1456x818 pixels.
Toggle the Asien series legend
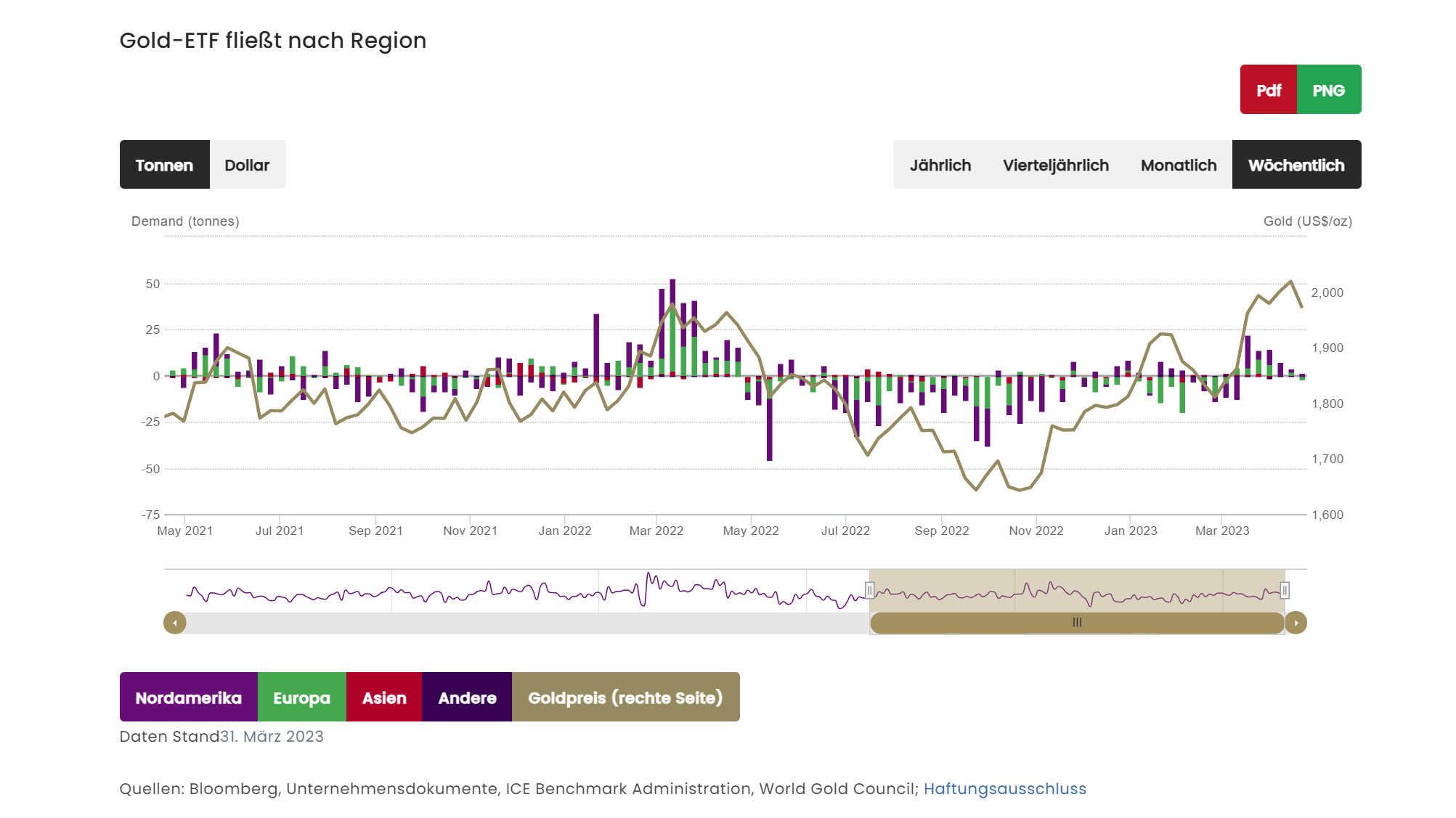(x=384, y=697)
